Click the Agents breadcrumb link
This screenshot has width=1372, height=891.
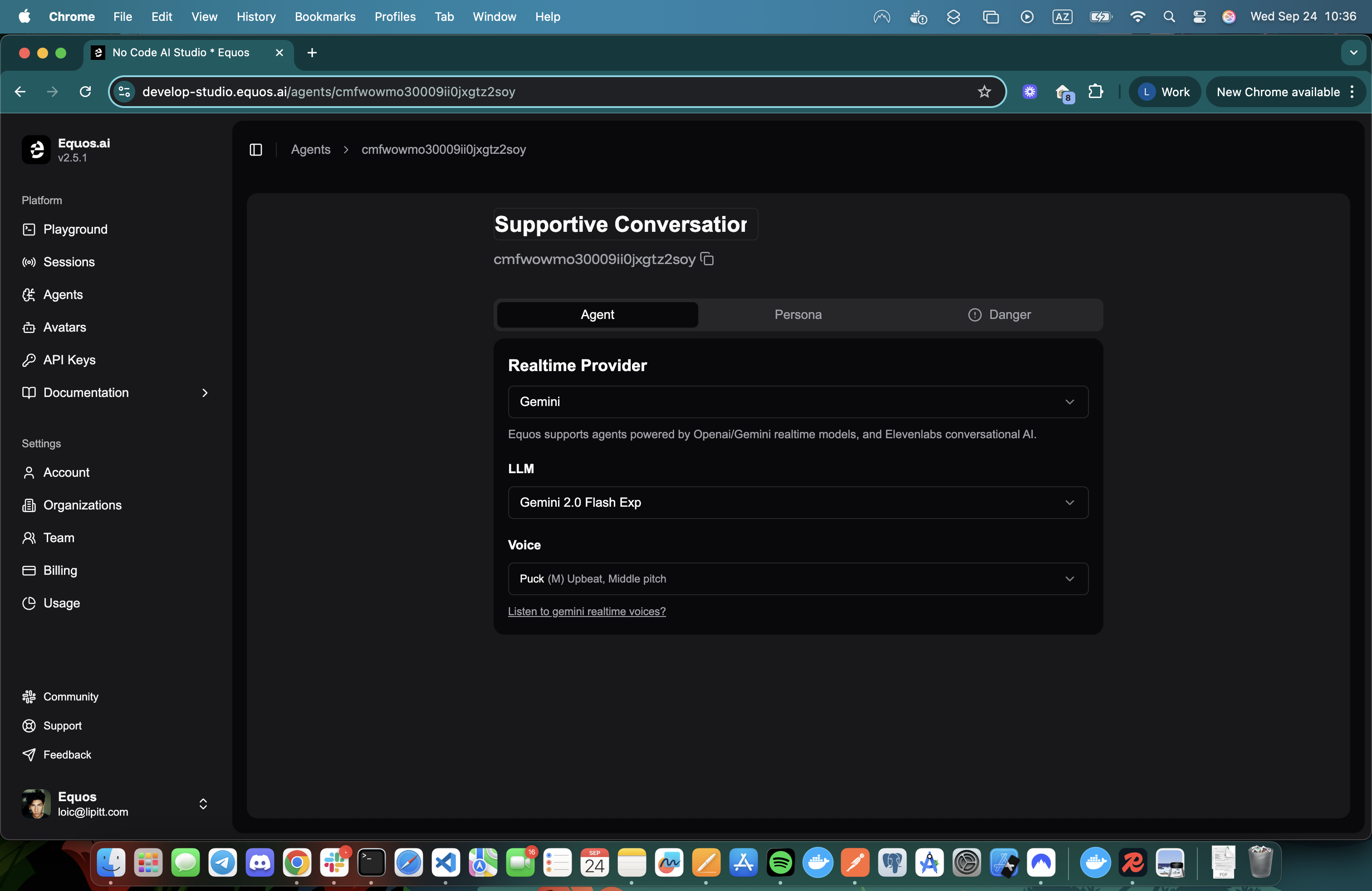click(x=310, y=150)
